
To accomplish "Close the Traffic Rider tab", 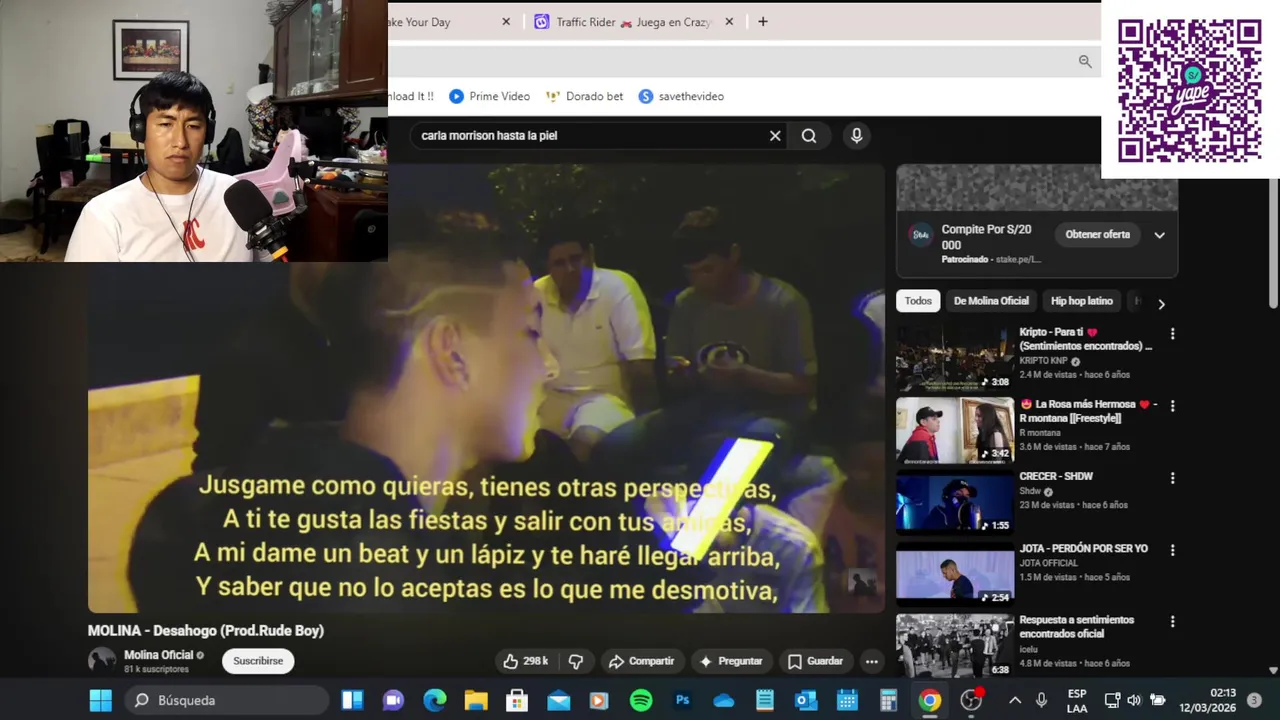I will pos(729,22).
